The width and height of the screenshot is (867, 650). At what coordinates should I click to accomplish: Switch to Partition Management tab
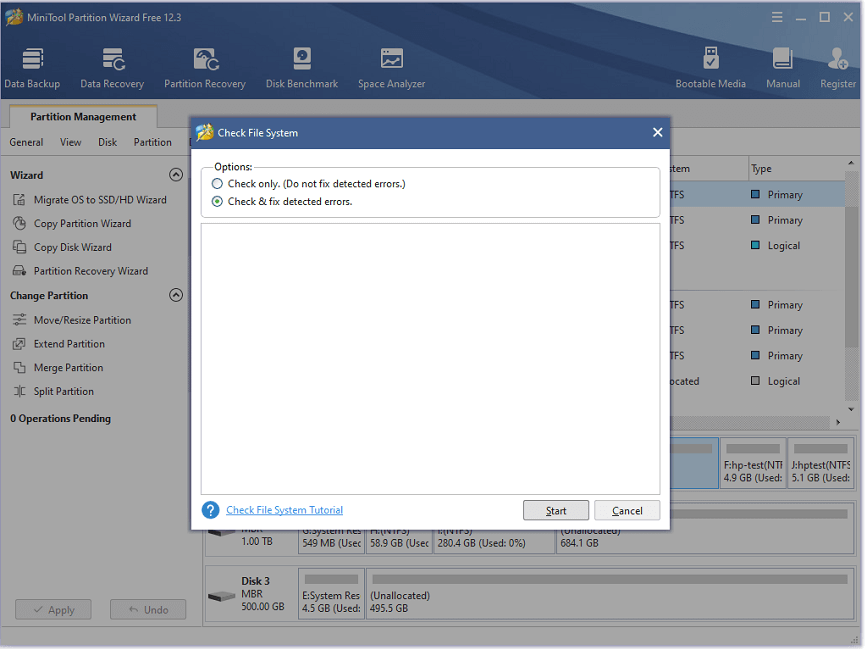tap(83, 117)
